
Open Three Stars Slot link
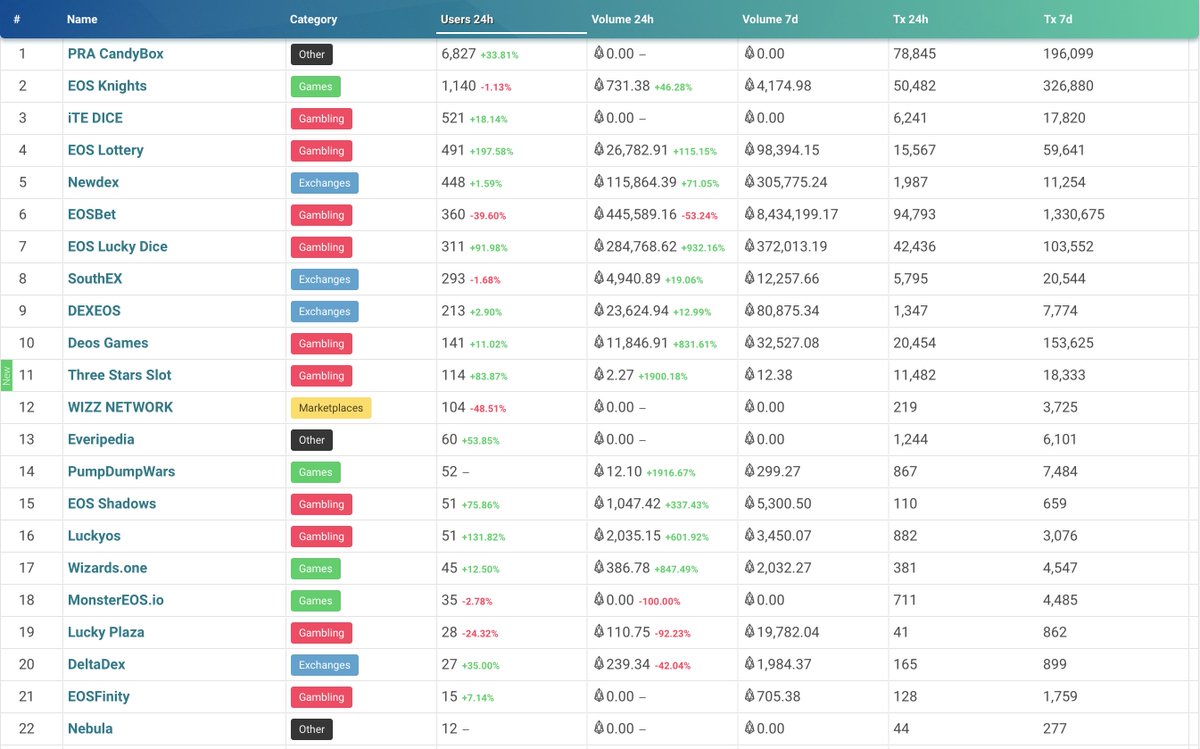click(x=120, y=375)
